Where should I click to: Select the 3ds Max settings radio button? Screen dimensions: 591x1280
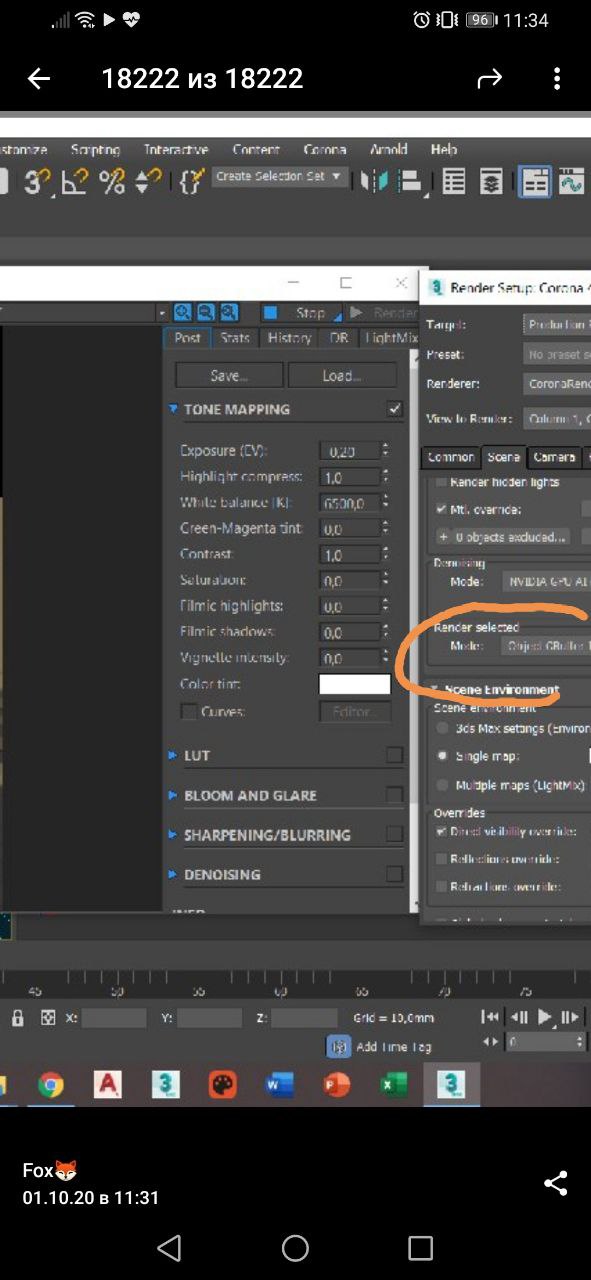point(442,729)
